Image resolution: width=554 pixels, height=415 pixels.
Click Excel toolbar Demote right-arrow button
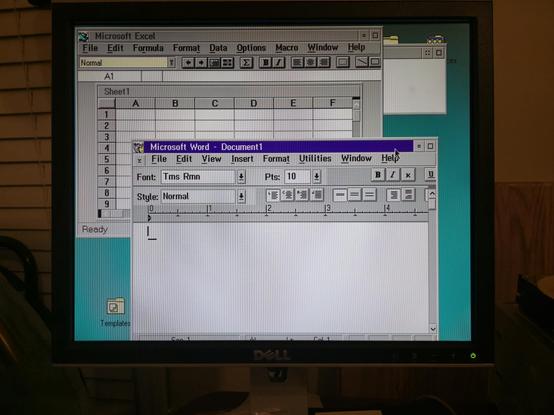point(201,63)
